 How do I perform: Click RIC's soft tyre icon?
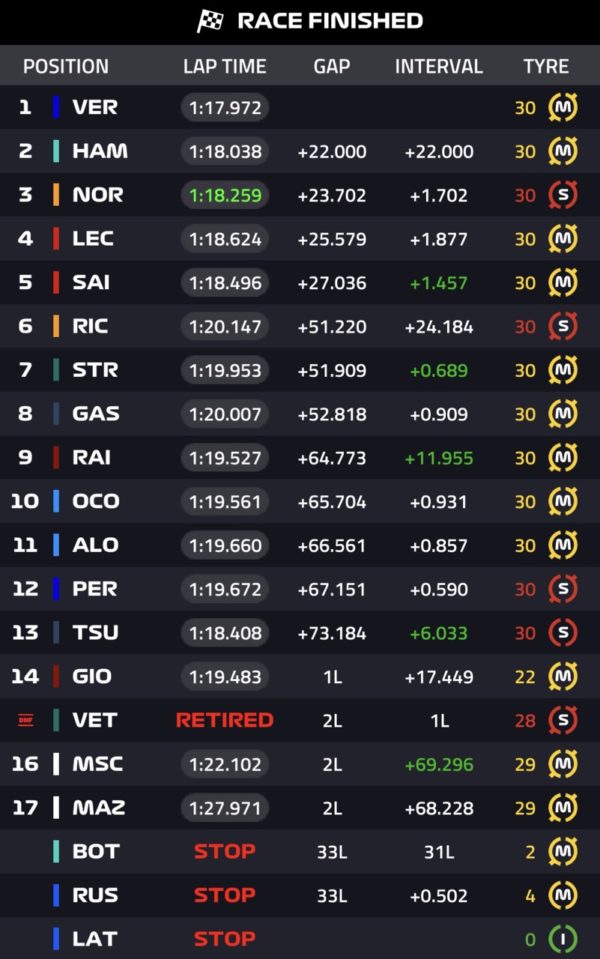(x=563, y=327)
